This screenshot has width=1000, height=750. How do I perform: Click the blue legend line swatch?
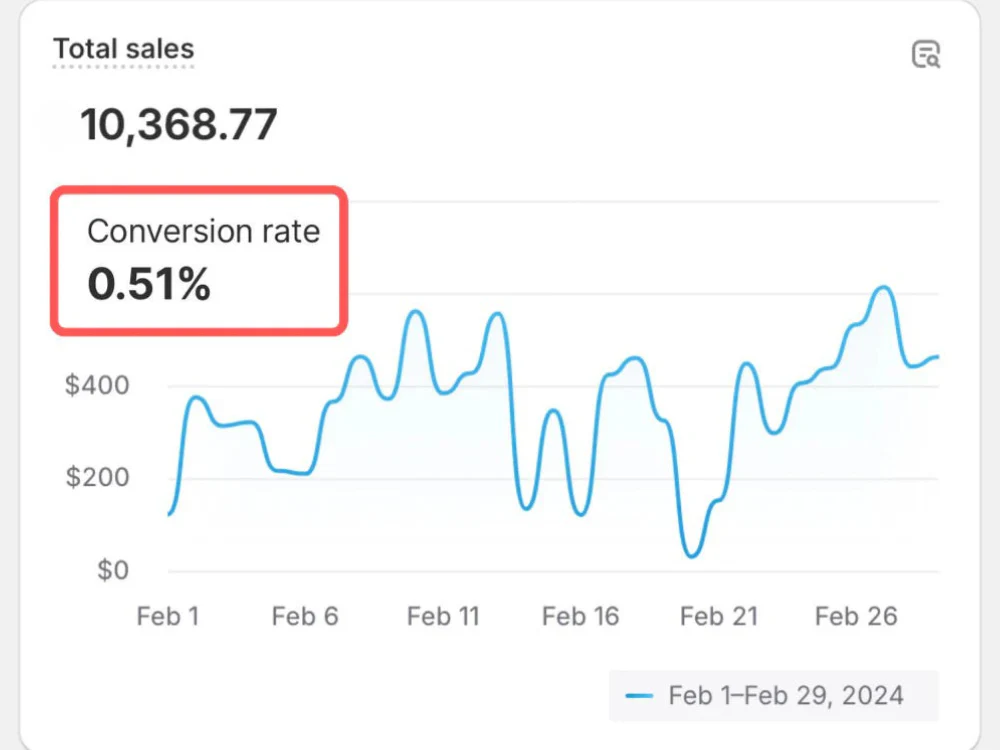tap(638, 696)
